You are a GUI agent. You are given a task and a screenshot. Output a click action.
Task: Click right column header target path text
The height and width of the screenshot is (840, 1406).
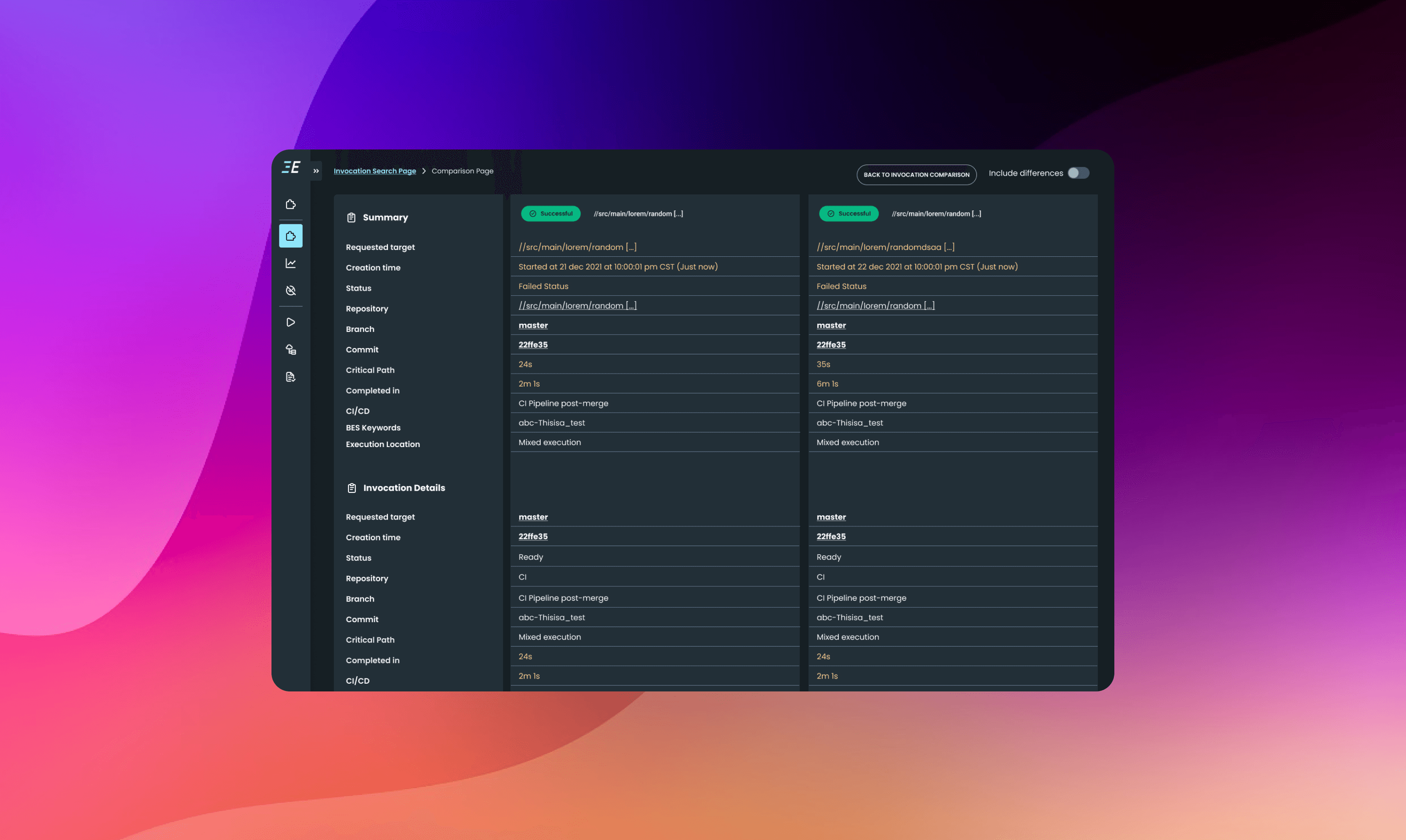pyautogui.click(x=935, y=214)
